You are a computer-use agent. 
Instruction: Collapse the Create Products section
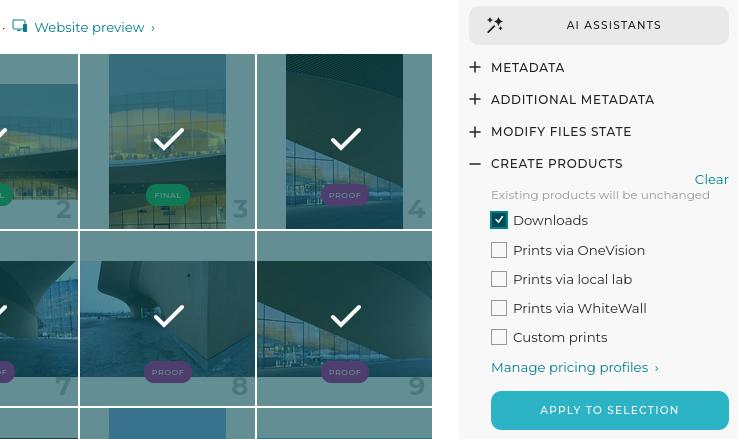click(475, 163)
